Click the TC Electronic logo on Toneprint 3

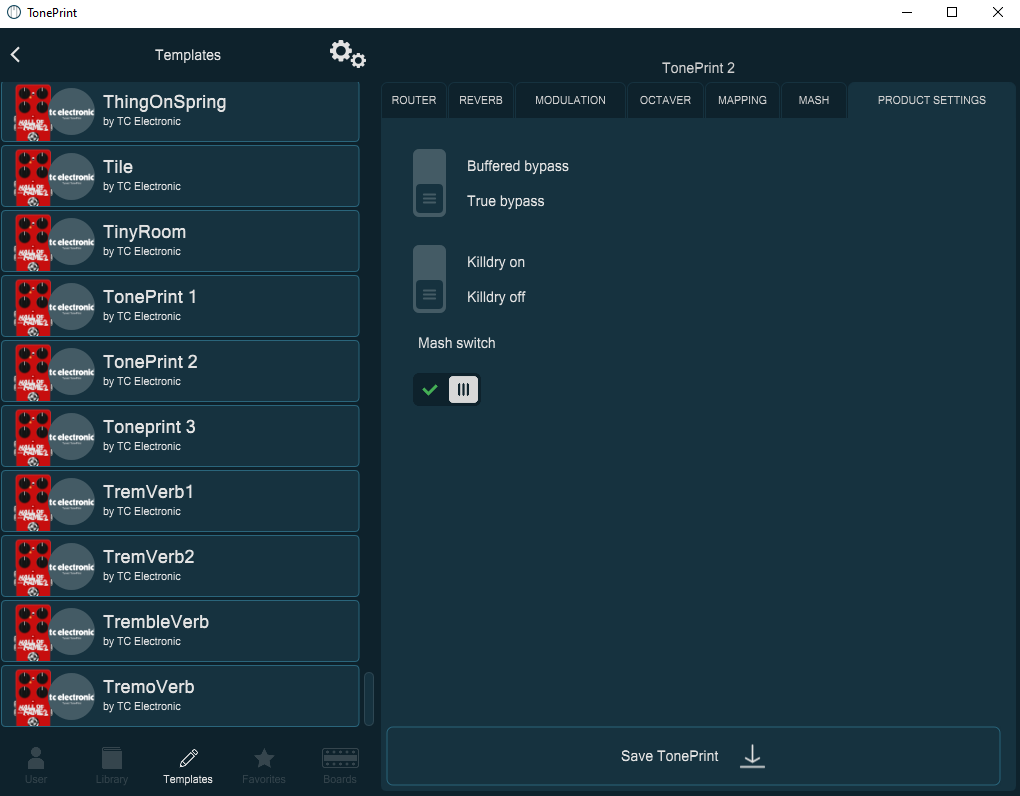[72, 437]
